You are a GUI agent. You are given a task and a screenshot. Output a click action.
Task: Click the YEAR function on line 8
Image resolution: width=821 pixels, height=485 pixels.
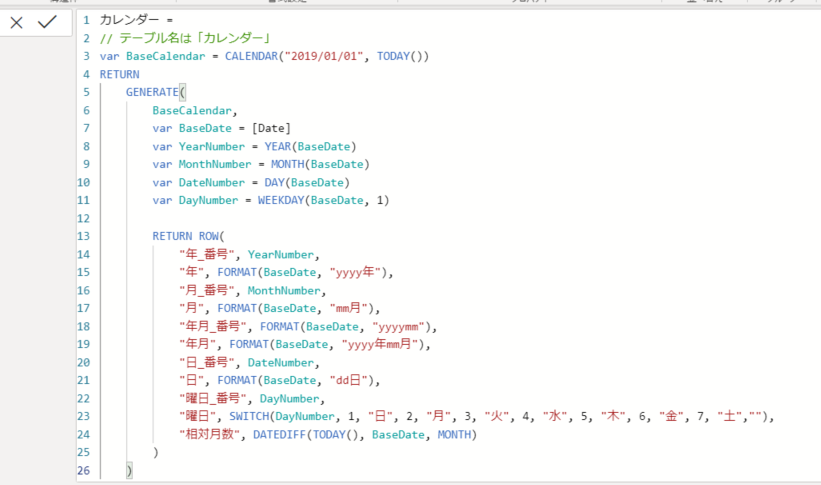(278, 147)
